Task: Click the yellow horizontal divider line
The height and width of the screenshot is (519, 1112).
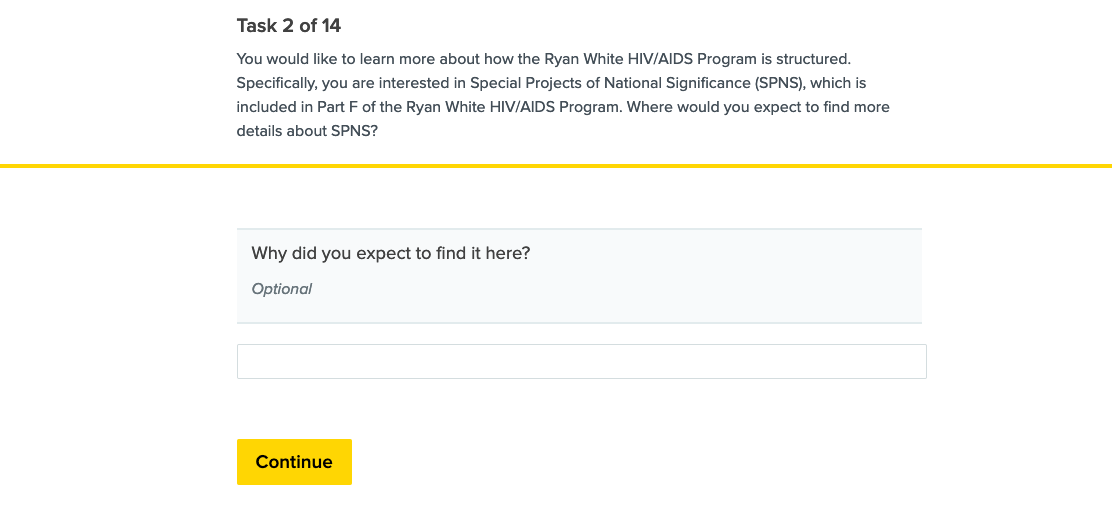Action: coord(556,165)
